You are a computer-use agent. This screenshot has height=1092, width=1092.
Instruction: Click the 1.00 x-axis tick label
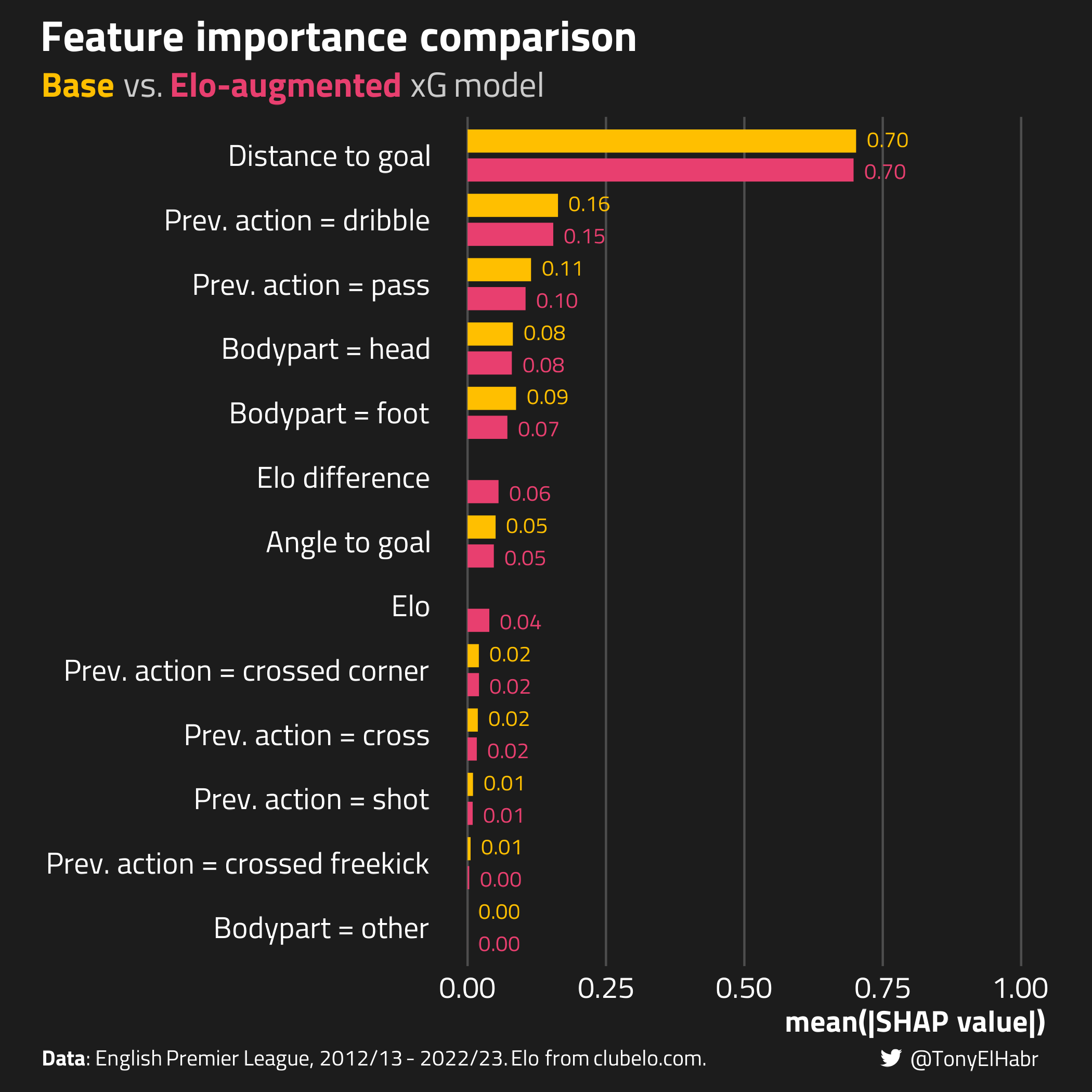[x=1021, y=989]
